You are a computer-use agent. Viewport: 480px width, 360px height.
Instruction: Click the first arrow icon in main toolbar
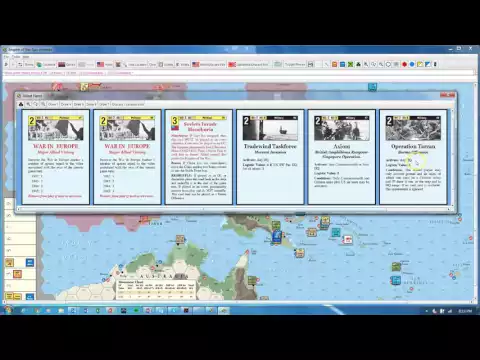pyautogui.click(x=6, y=64)
